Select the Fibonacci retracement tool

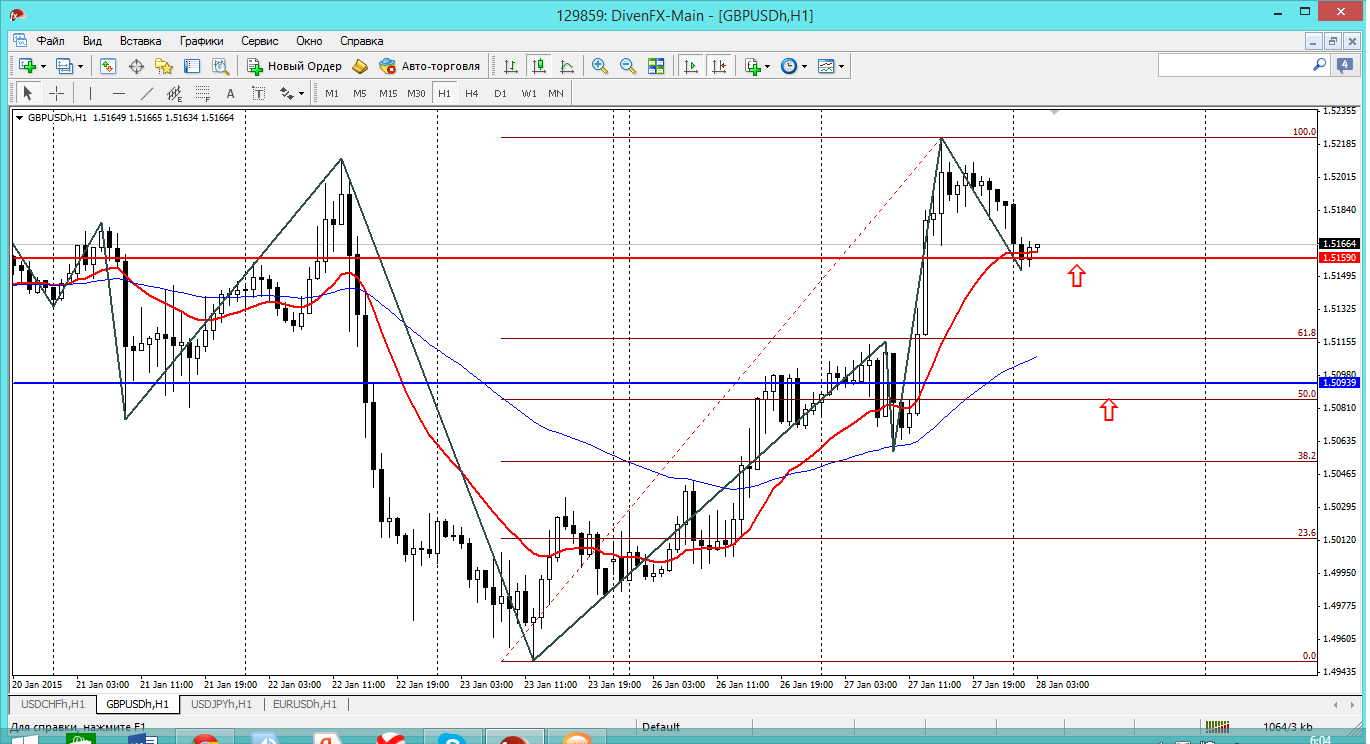[203, 93]
